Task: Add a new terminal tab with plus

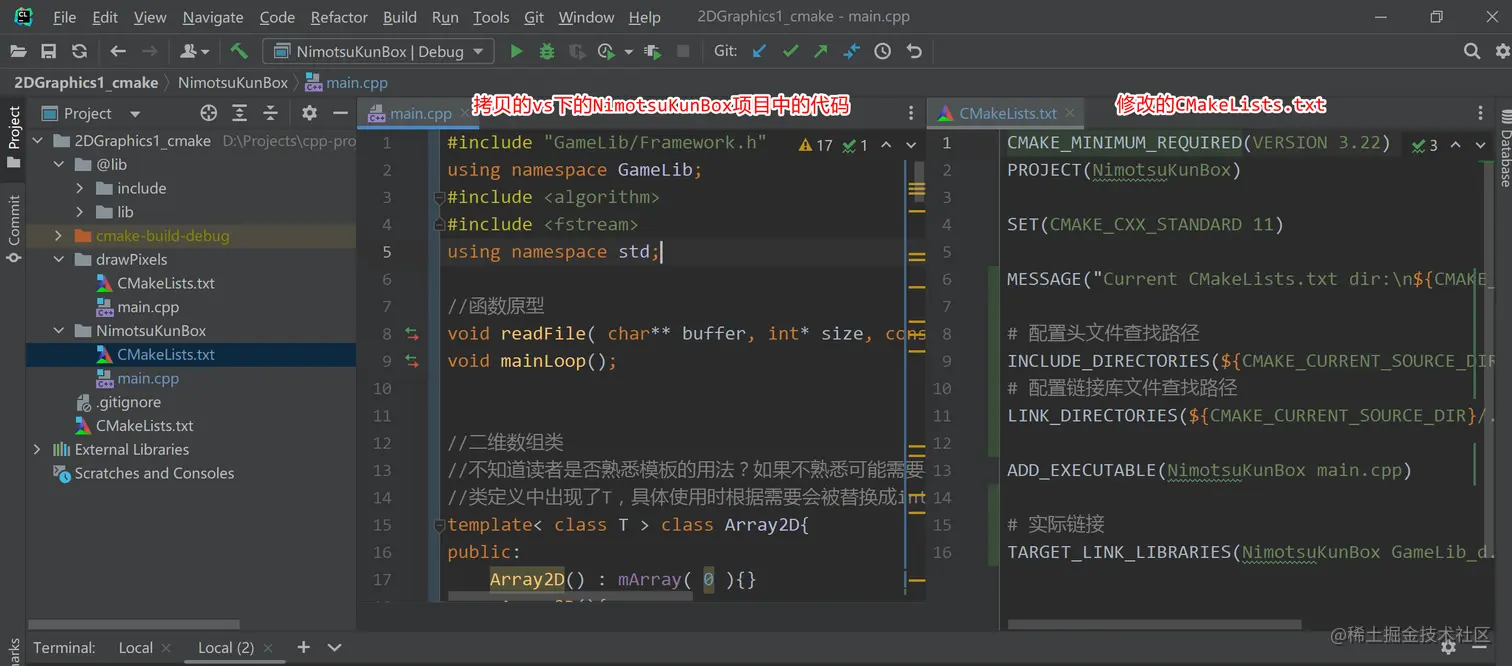Action: (x=304, y=648)
